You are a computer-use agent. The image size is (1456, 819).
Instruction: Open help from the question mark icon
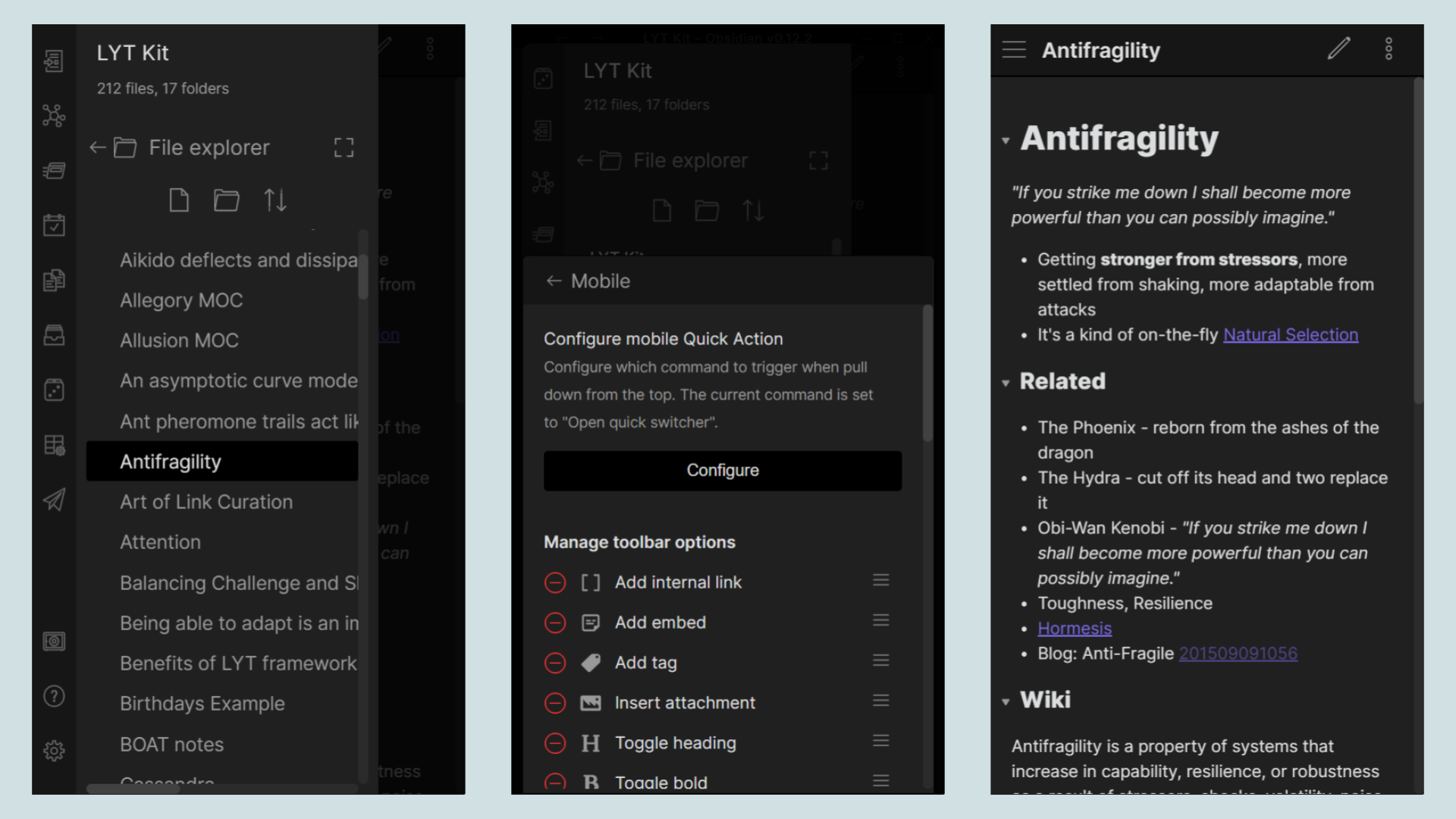pyautogui.click(x=54, y=696)
